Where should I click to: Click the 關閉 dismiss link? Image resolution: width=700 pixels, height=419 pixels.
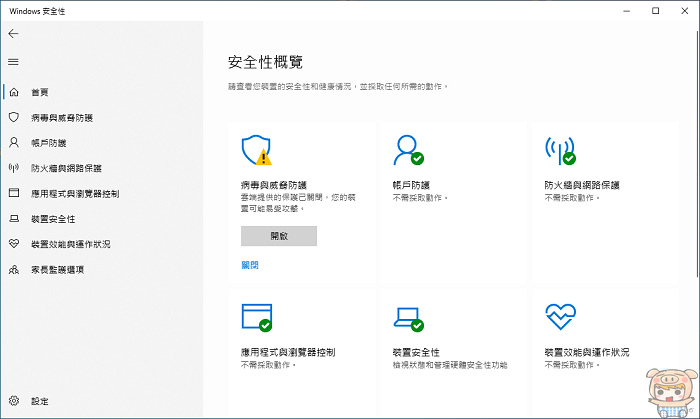click(250, 265)
